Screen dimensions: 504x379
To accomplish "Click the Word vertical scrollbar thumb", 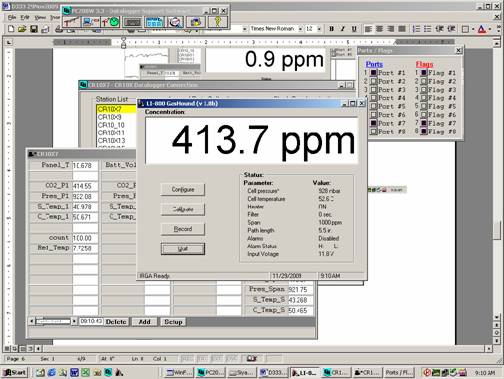I will tap(497, 230).
